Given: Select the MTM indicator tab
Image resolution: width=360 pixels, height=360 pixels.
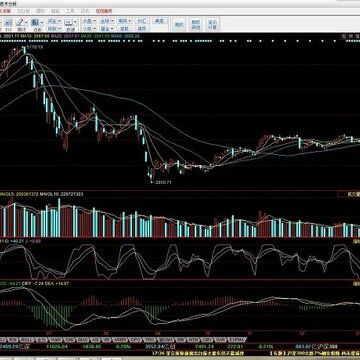Looking at the screenshot, I should (191, 340).
